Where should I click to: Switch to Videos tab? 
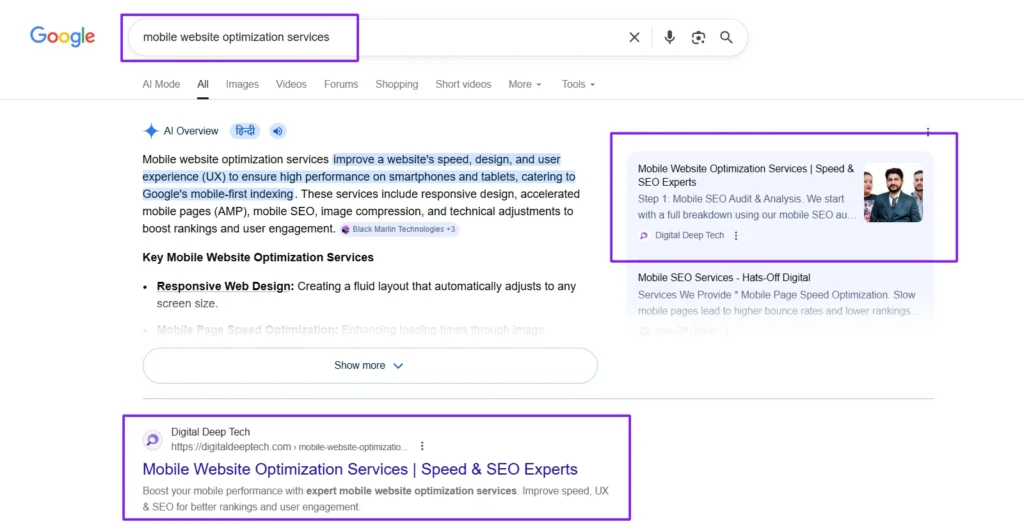[291, 84]
